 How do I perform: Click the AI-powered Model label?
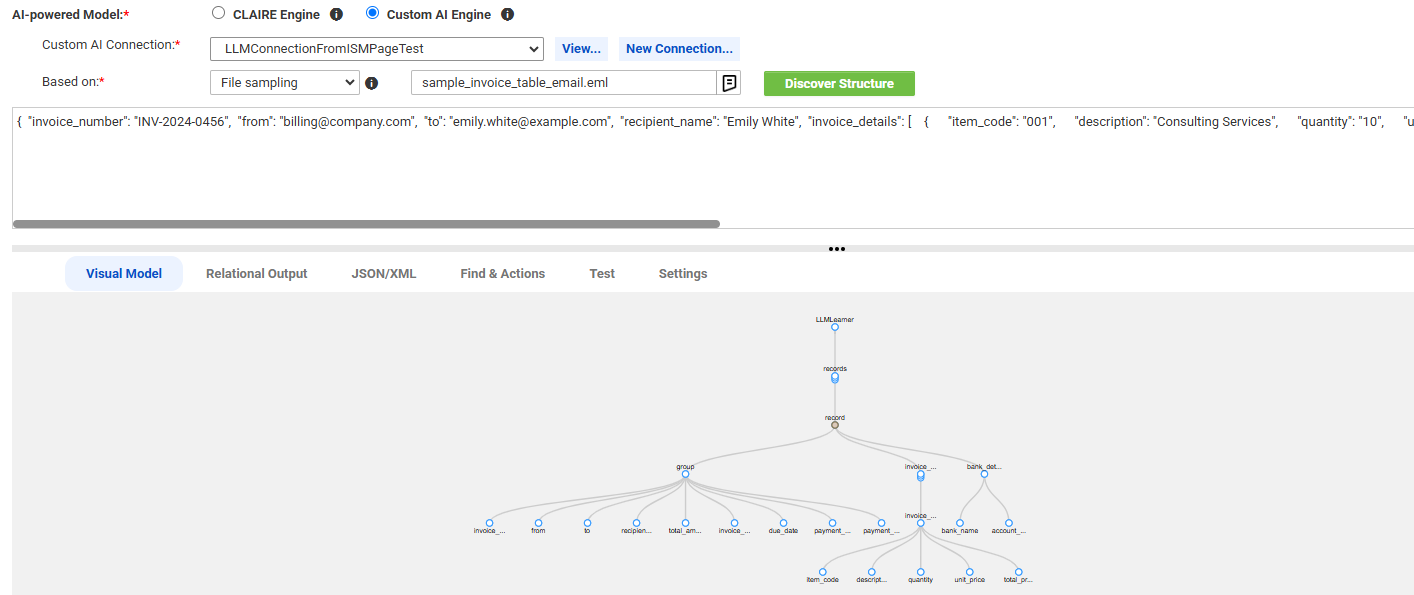tap(71, 16)
